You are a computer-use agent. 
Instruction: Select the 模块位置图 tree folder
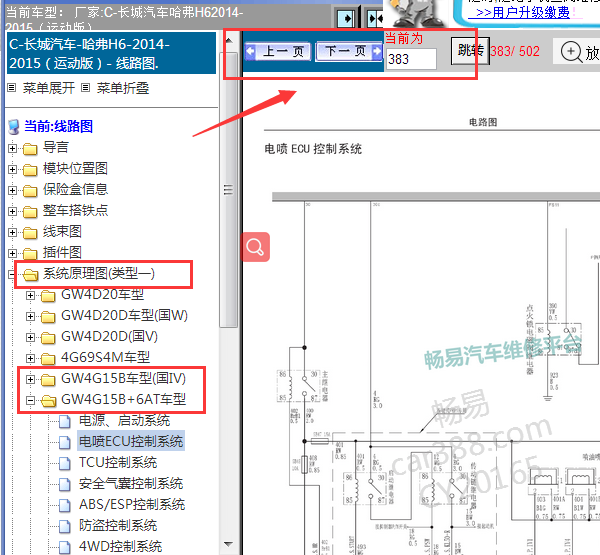(x=75, y=168)
